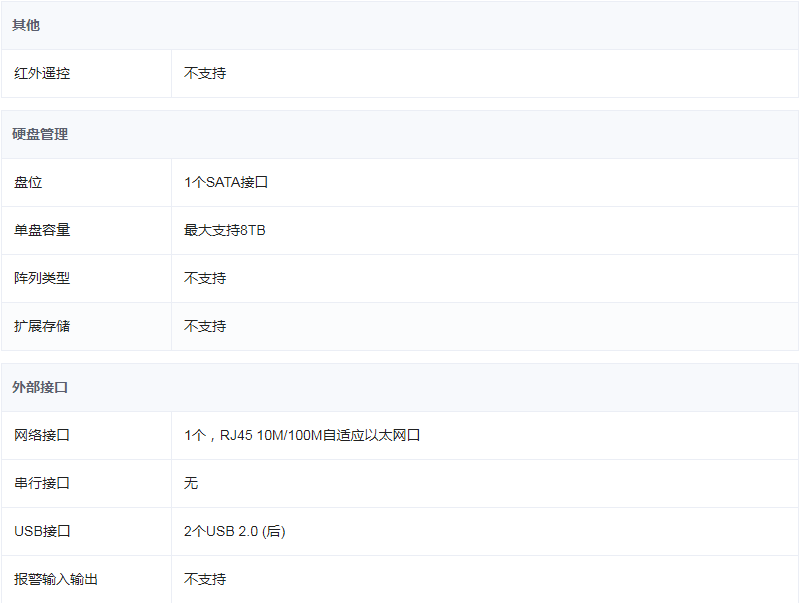799x603 pixels.
Task: Select the 阵列类型 label cell
Action: 87,278
